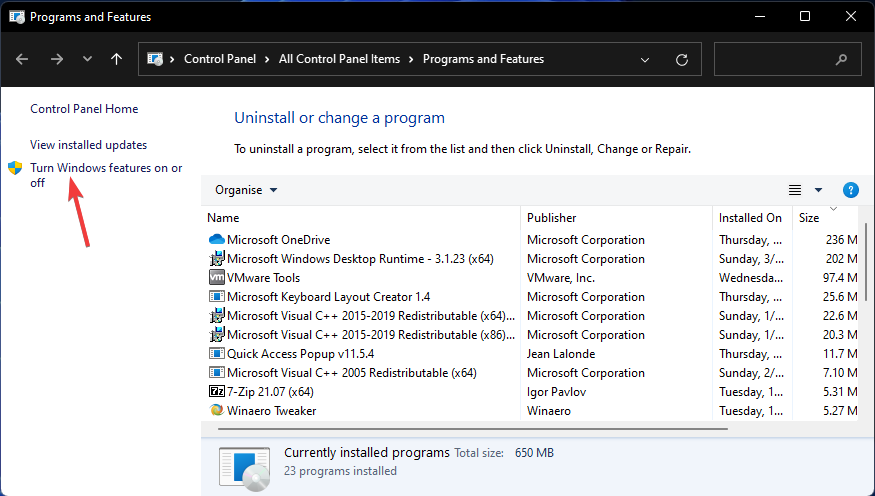Go back with the back arrow

coord(22,59)
